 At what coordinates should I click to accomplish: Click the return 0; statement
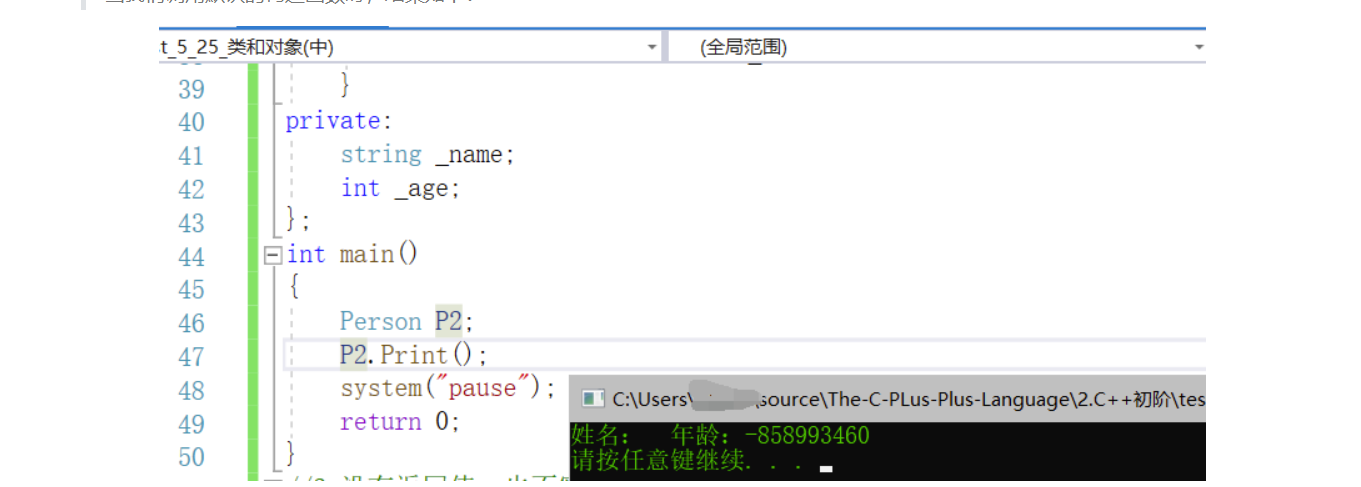pyautogui.click(x=400, y=422)
